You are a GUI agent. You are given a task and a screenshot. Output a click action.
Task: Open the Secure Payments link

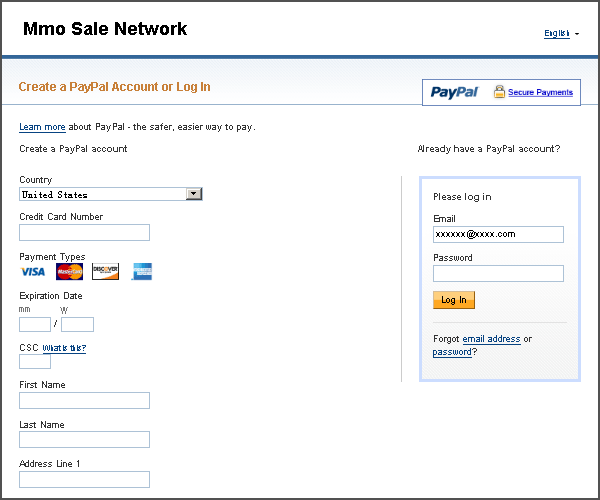[540, 92]
